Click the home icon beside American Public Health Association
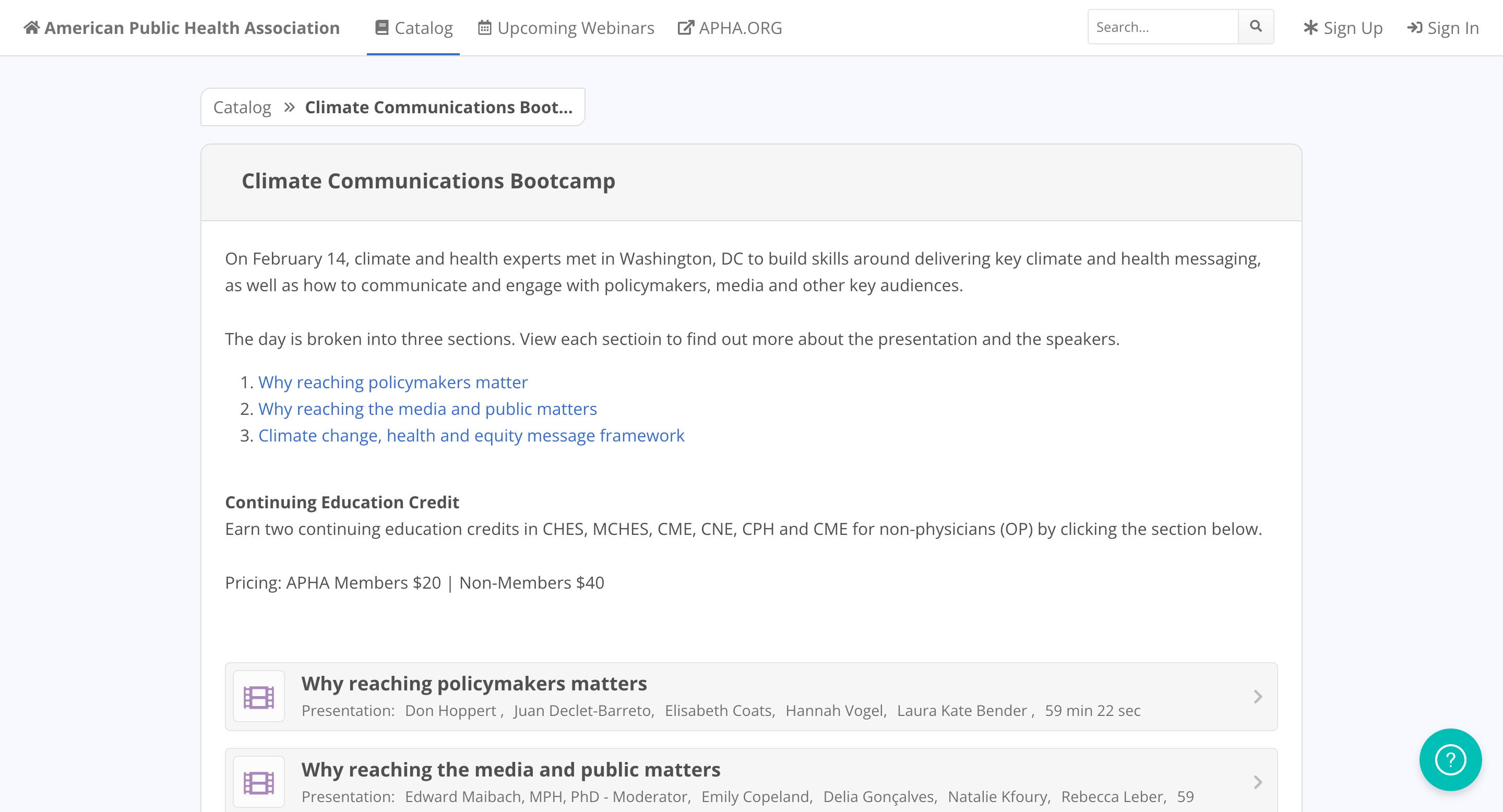This screenshot has height=812, width=1503. point(31,28)
